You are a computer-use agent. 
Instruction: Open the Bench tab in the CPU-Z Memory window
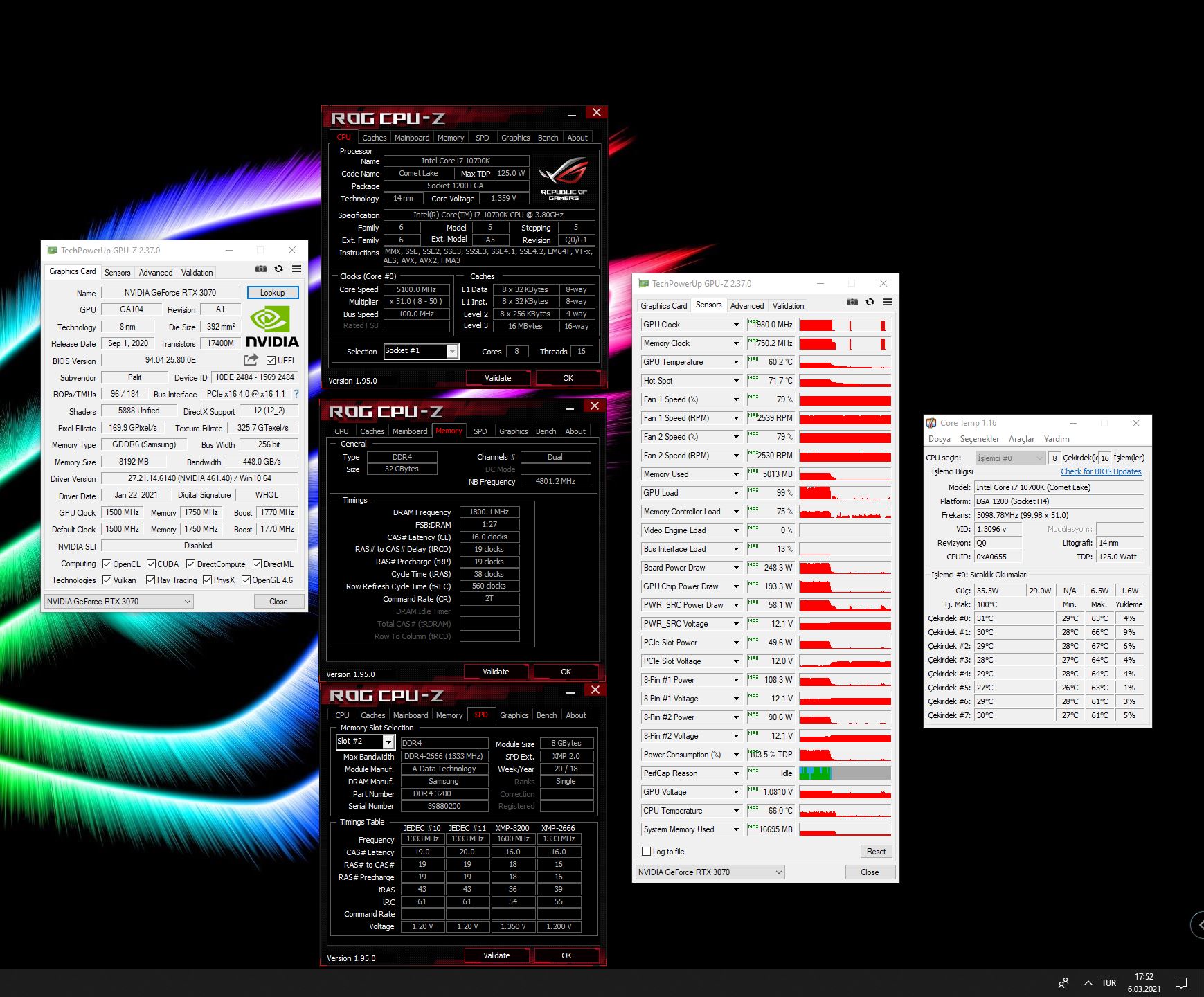(x=546, y=431)
